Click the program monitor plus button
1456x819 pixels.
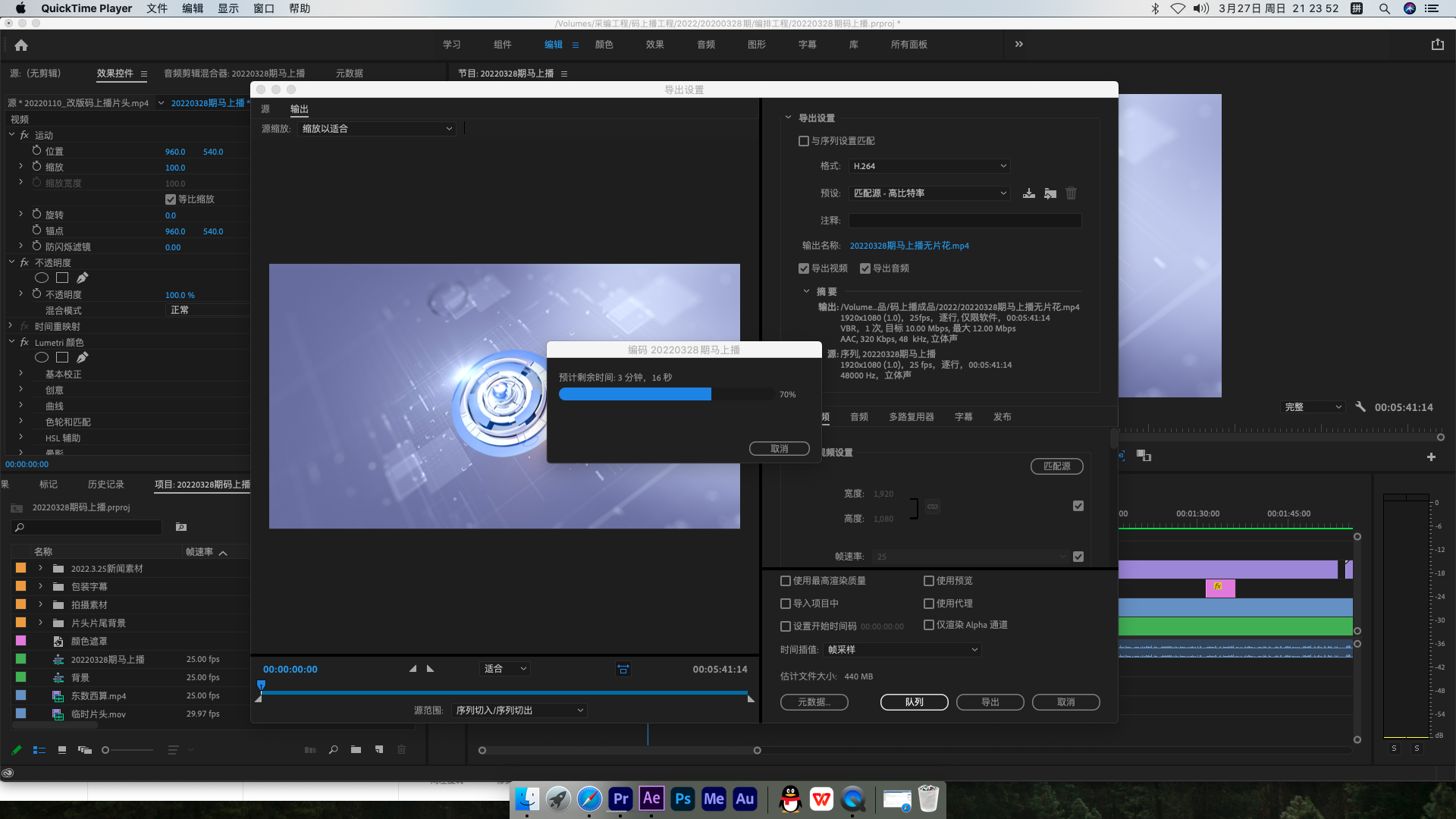1431,457
